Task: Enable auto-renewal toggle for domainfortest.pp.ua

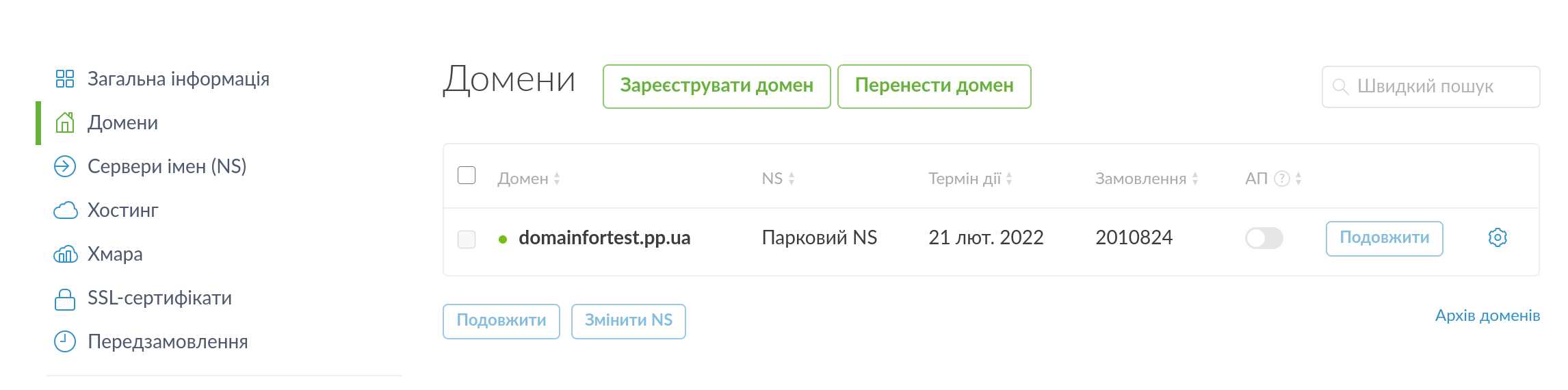Action: click(1264, 238)
